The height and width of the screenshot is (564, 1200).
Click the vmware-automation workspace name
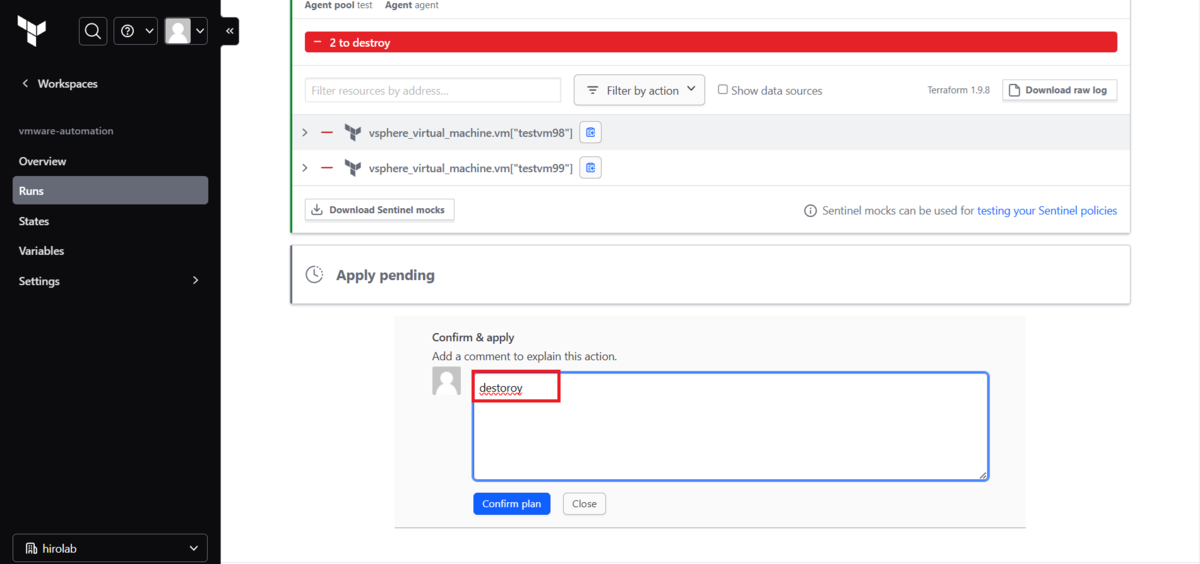(x=66, y=131)
